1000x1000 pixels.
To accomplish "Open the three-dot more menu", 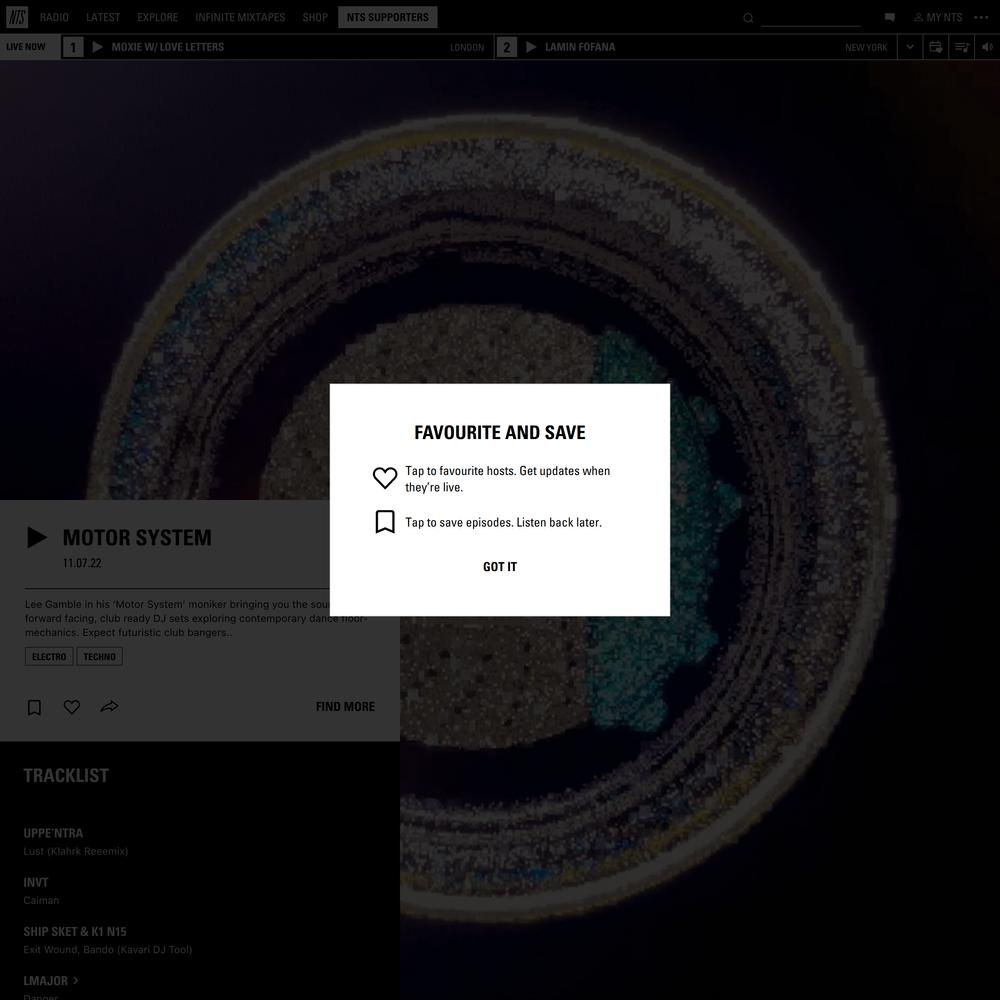I will click(982, 17).
